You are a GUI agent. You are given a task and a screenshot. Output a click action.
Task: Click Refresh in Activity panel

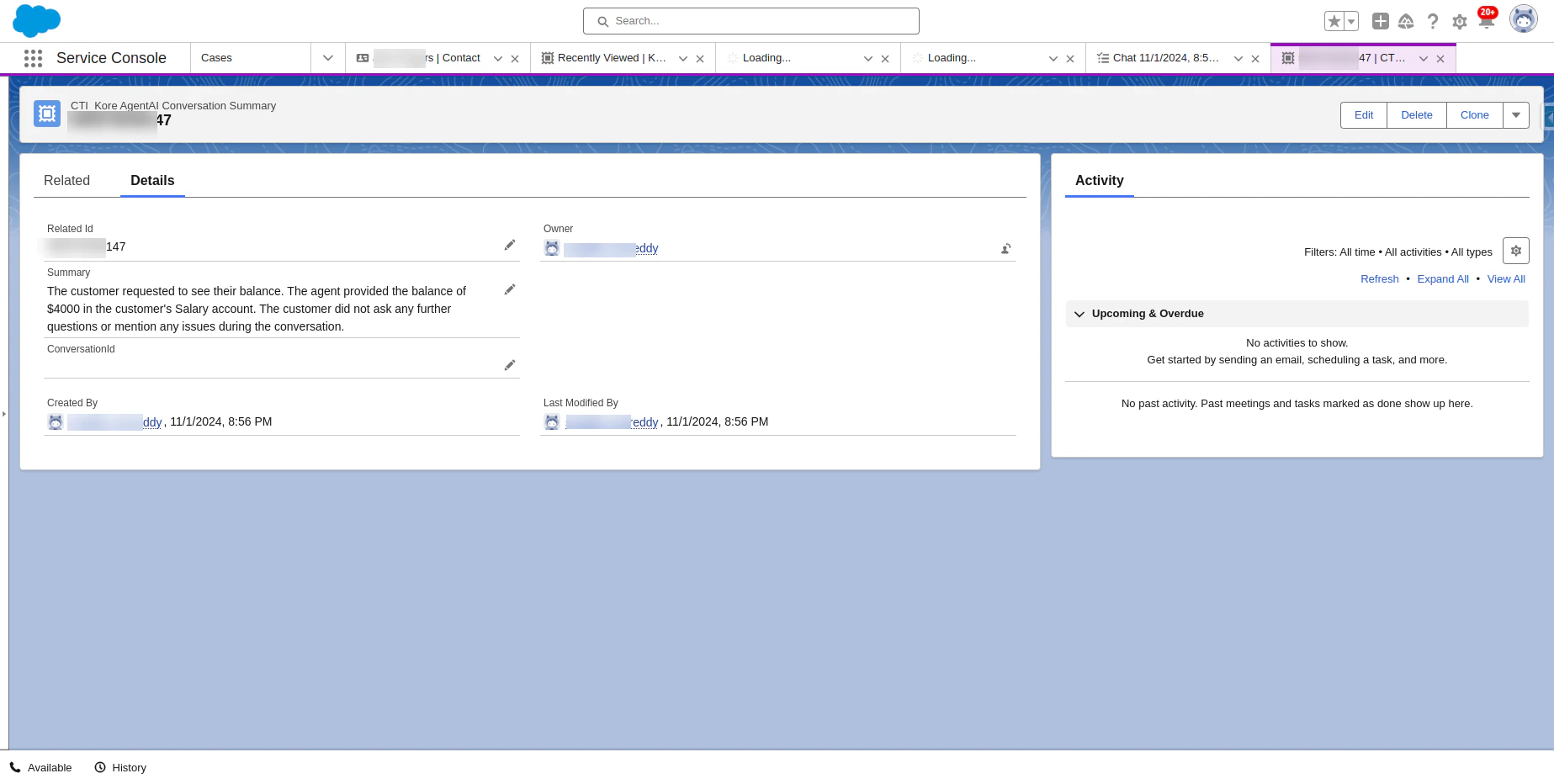pyautogui.click(x=1380, y=279)
